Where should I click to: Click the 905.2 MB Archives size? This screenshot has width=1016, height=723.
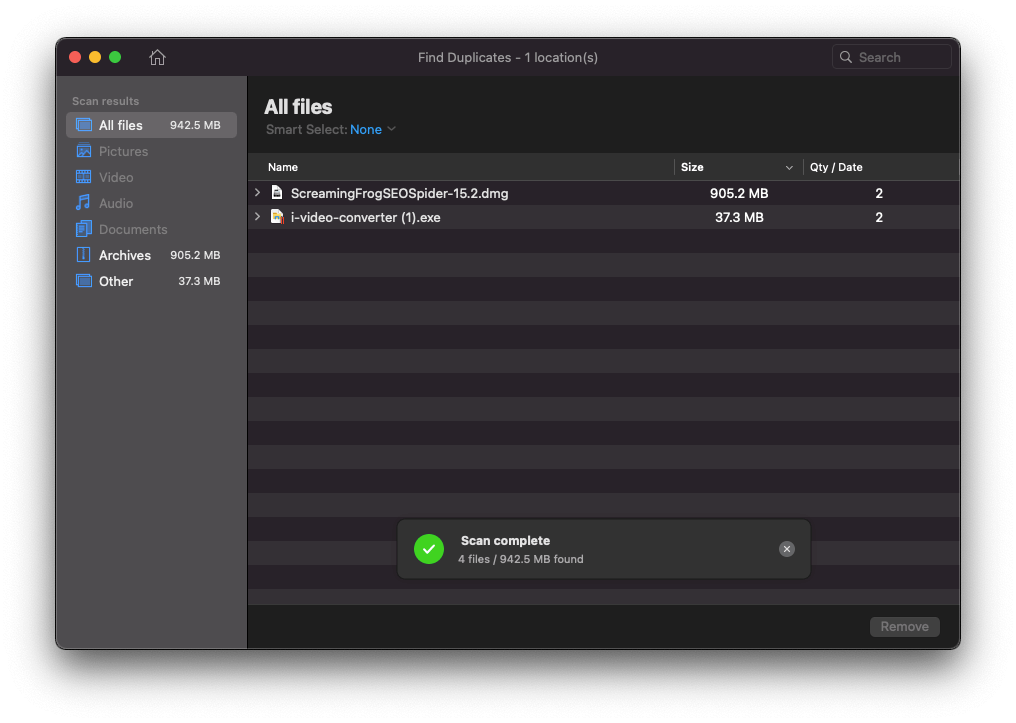[195, 255]
